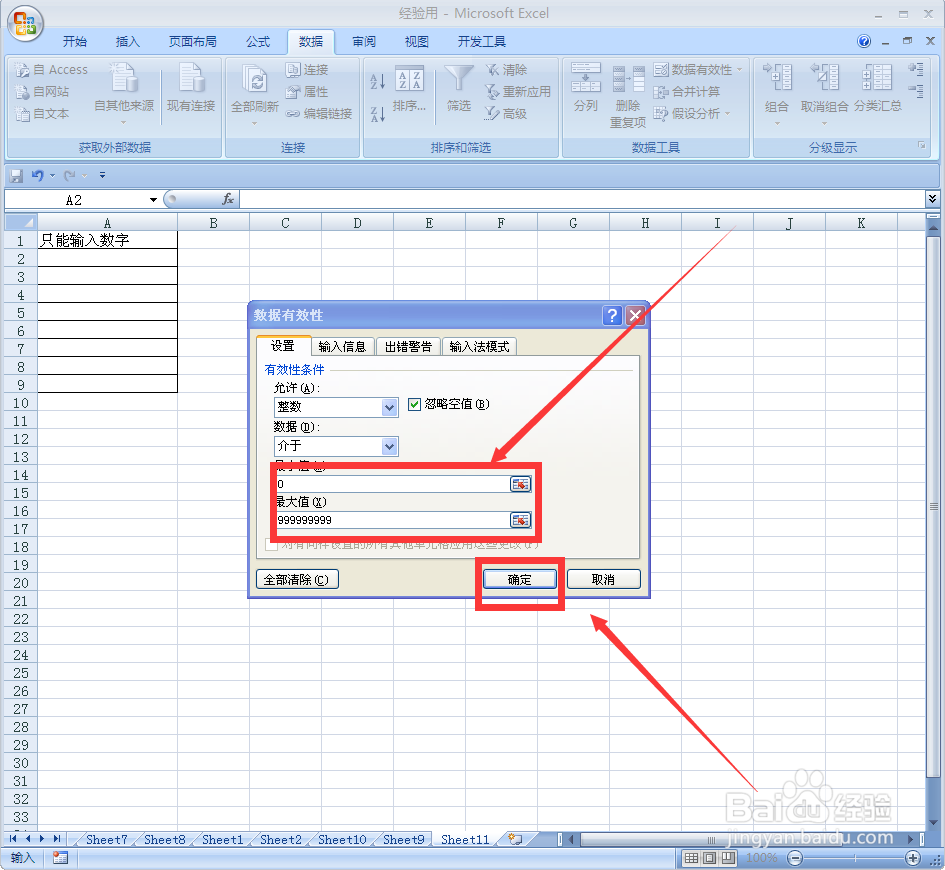
Task: Select the Sheet10 worksheet tab
Action: [342, 839]
